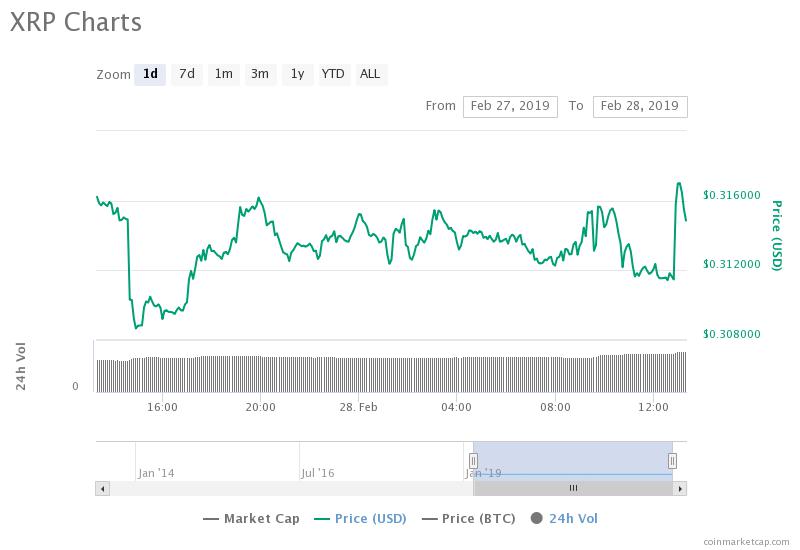Click the 16:00 time axis label
The width and height of the screenshot is (800, 550).
pyautogui.click(x=162, y=407)
